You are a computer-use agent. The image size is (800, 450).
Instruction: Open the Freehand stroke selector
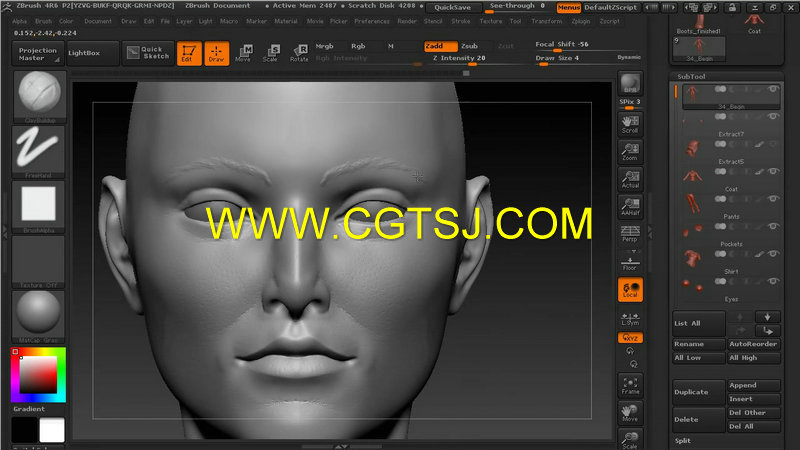click(x=39, y=151)
